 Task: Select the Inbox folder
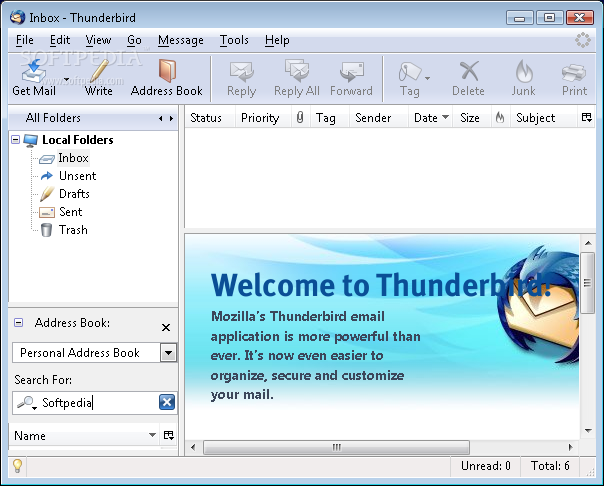[73, 158]
